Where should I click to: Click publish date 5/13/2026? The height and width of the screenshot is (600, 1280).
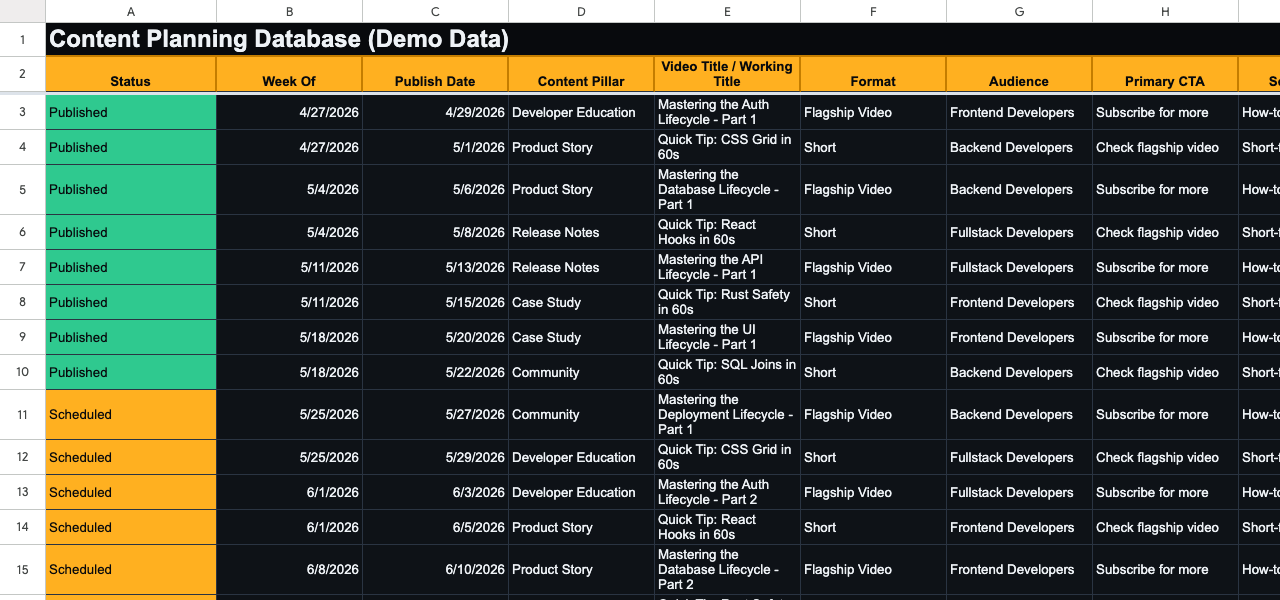coord(435,267)
